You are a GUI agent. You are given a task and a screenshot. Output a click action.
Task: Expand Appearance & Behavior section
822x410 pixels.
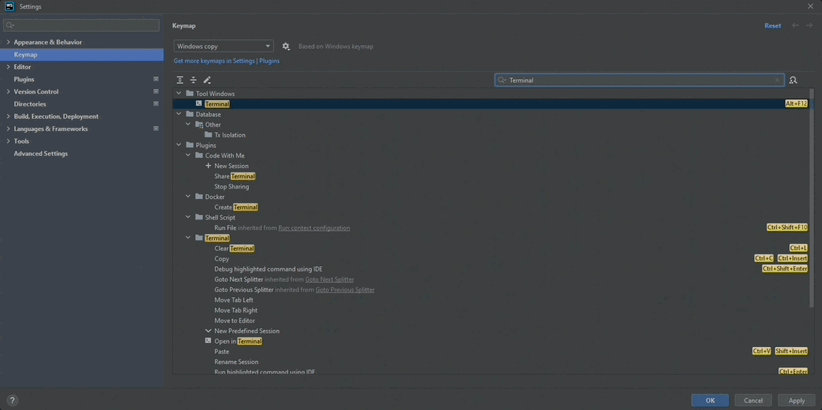(x=8, y=42)
